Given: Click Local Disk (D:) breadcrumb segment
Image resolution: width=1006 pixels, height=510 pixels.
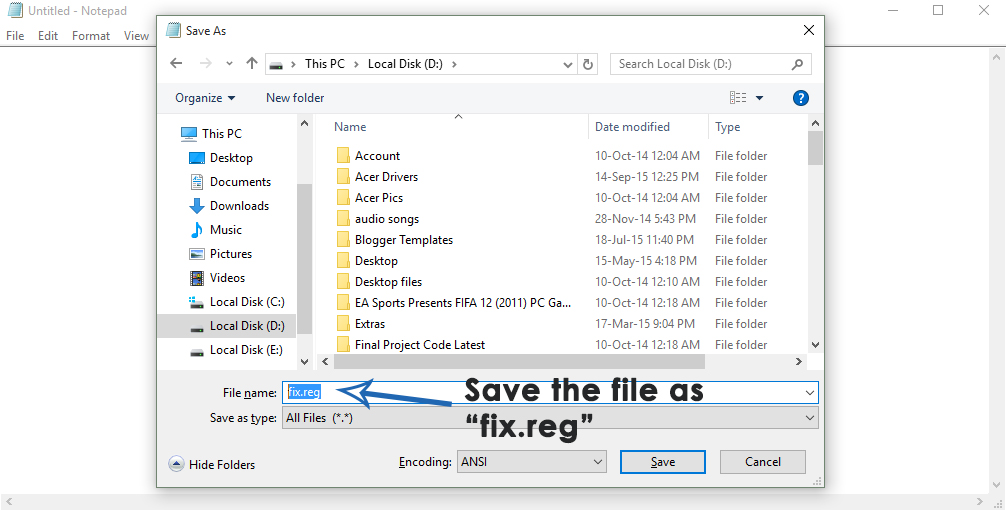Looking at the screenshot, I should pyautogui.click(x=405, y=64).
